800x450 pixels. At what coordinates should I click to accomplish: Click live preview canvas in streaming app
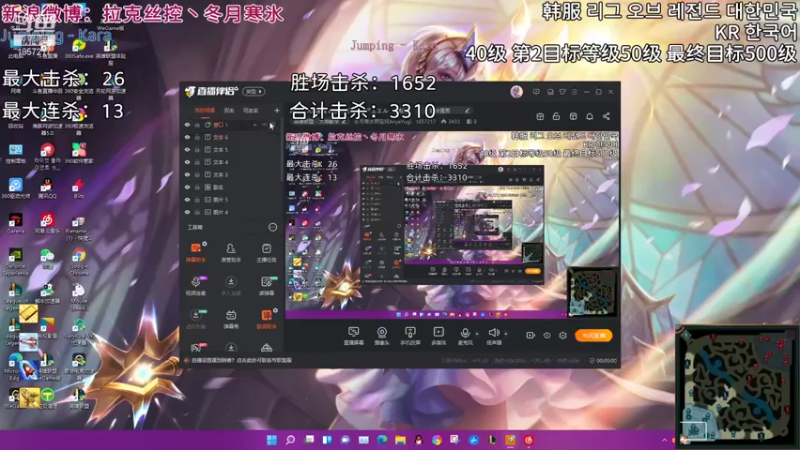coord(452,224)
